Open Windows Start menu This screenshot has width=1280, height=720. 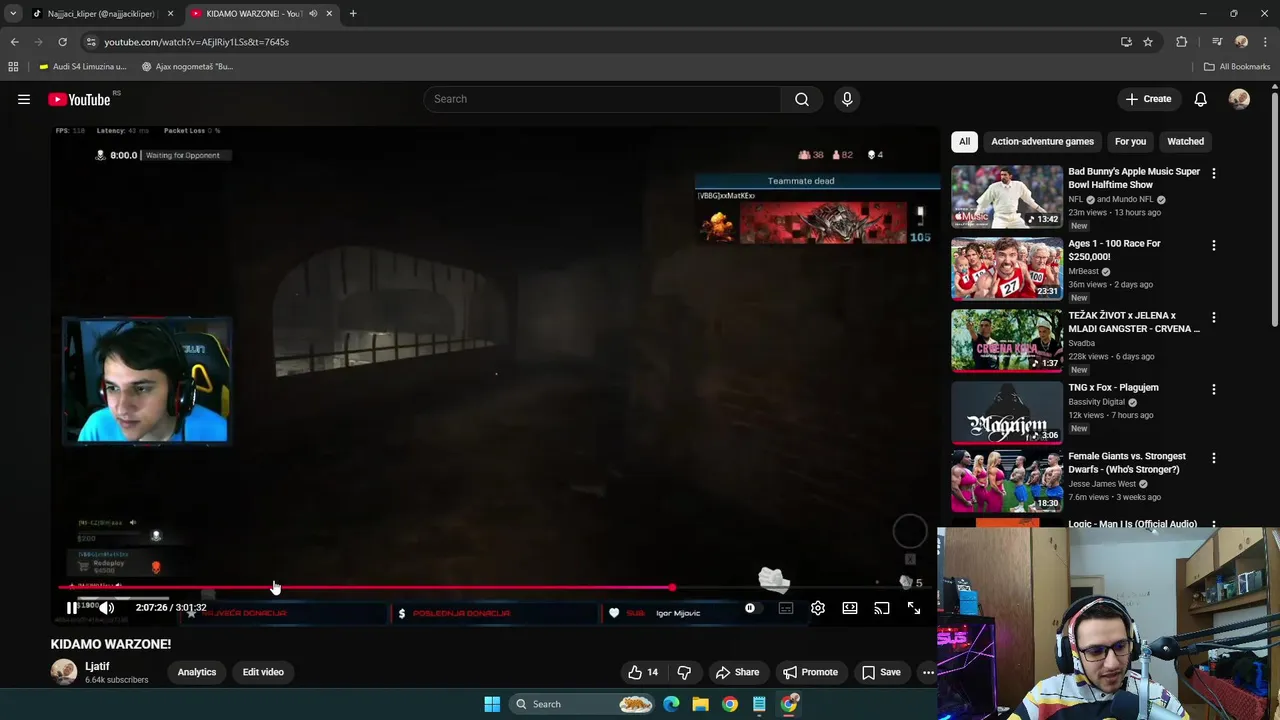[x=492, y=704]
